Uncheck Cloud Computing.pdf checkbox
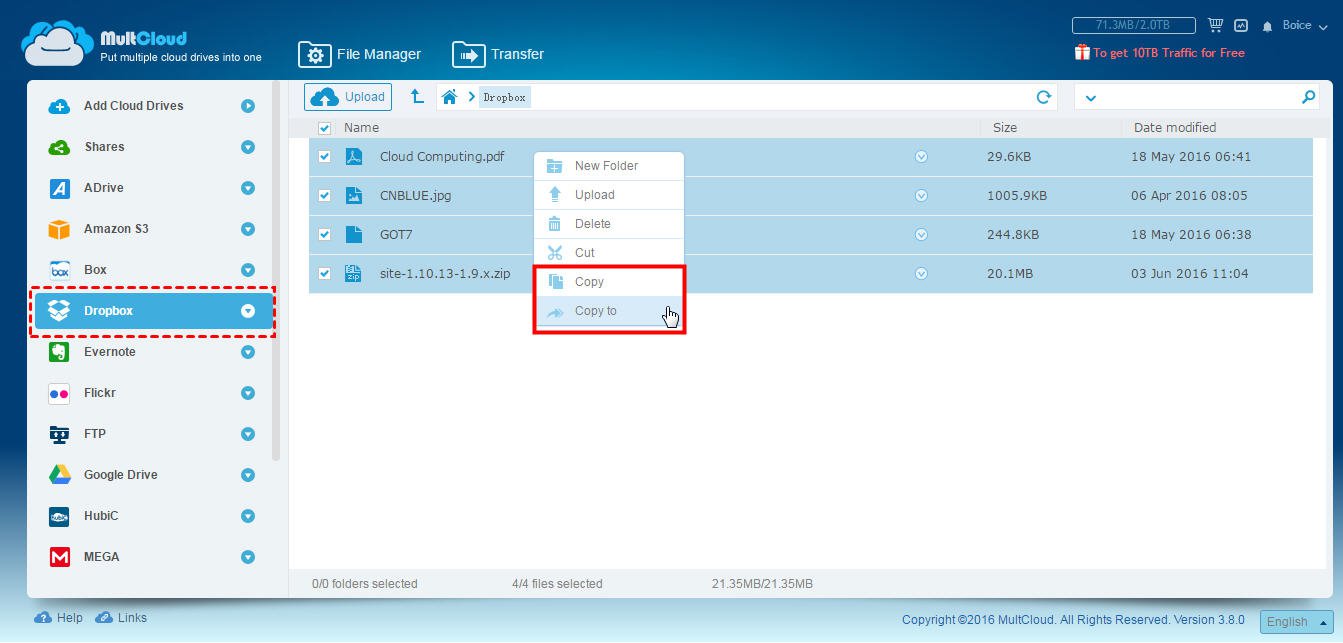 coord(324,157)
